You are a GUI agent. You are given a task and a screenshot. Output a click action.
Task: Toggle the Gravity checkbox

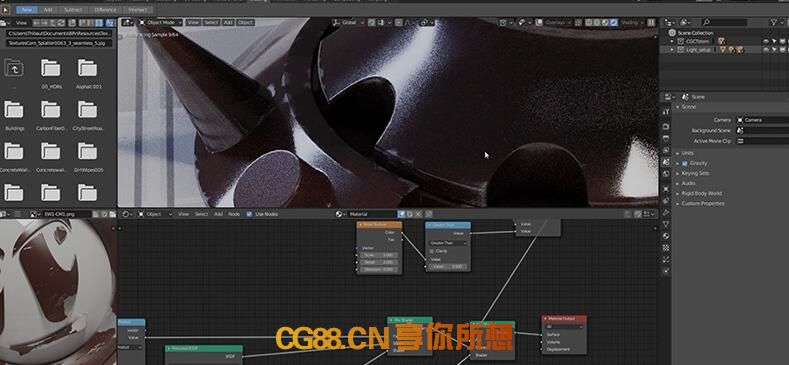click(685, 163)
